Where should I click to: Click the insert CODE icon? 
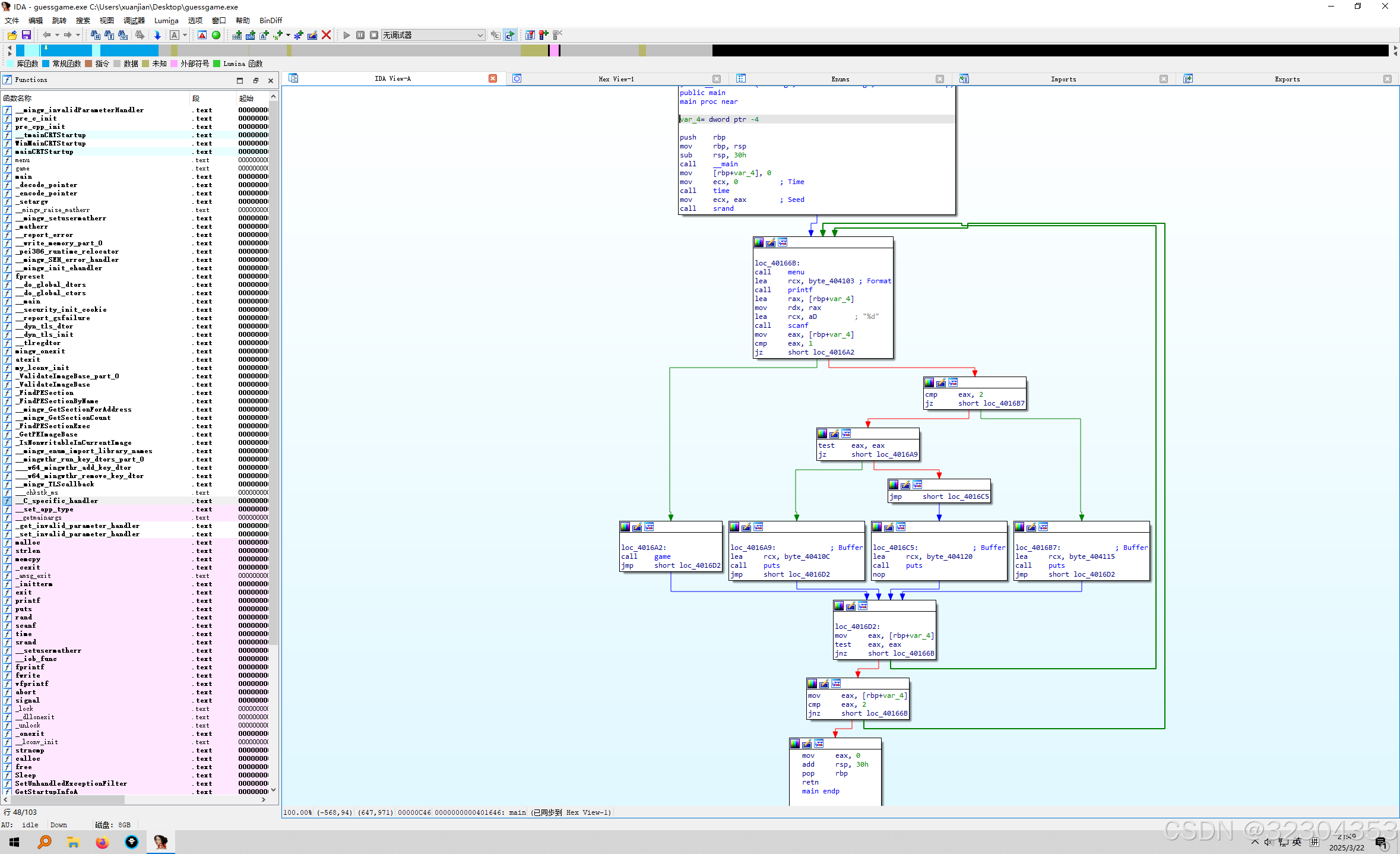pos(237,35)
